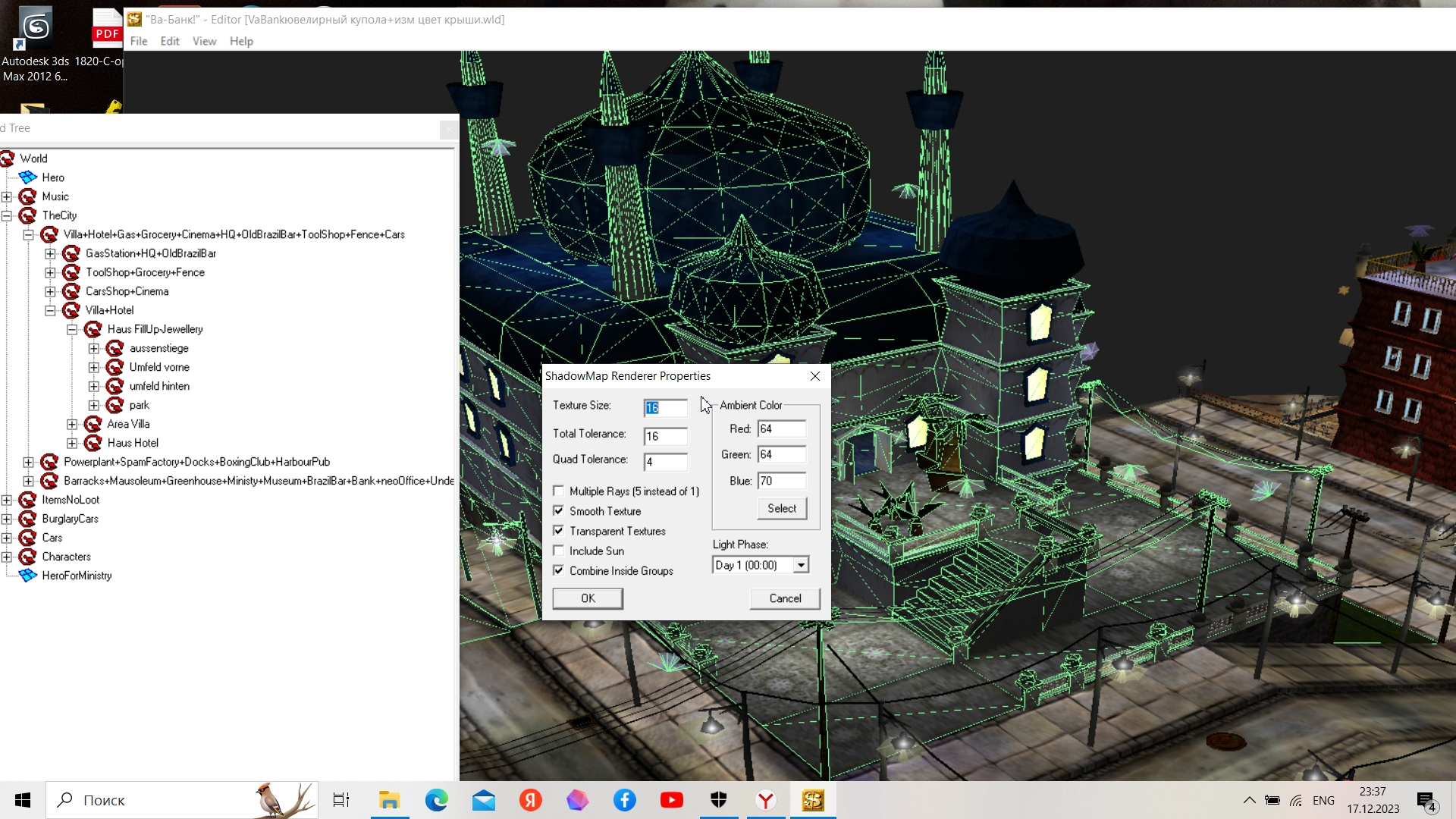This screenshot has width=1456, height=819.
Task: Collapse the Villa+Hotel tree node
Action: (x=50, y=310)
